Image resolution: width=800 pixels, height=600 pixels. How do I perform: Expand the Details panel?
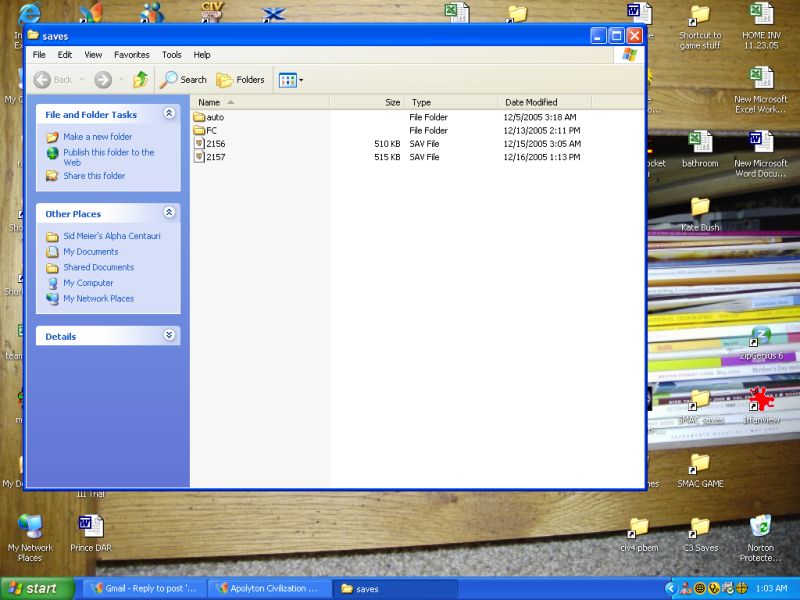[169, 336]
